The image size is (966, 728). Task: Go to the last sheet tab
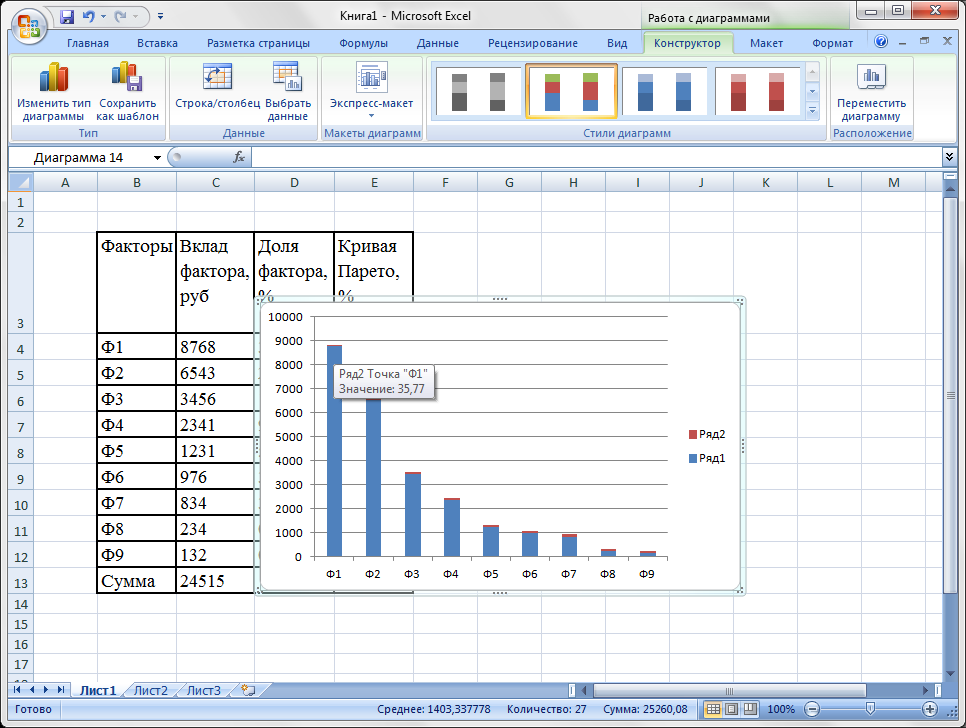(61, 690)
